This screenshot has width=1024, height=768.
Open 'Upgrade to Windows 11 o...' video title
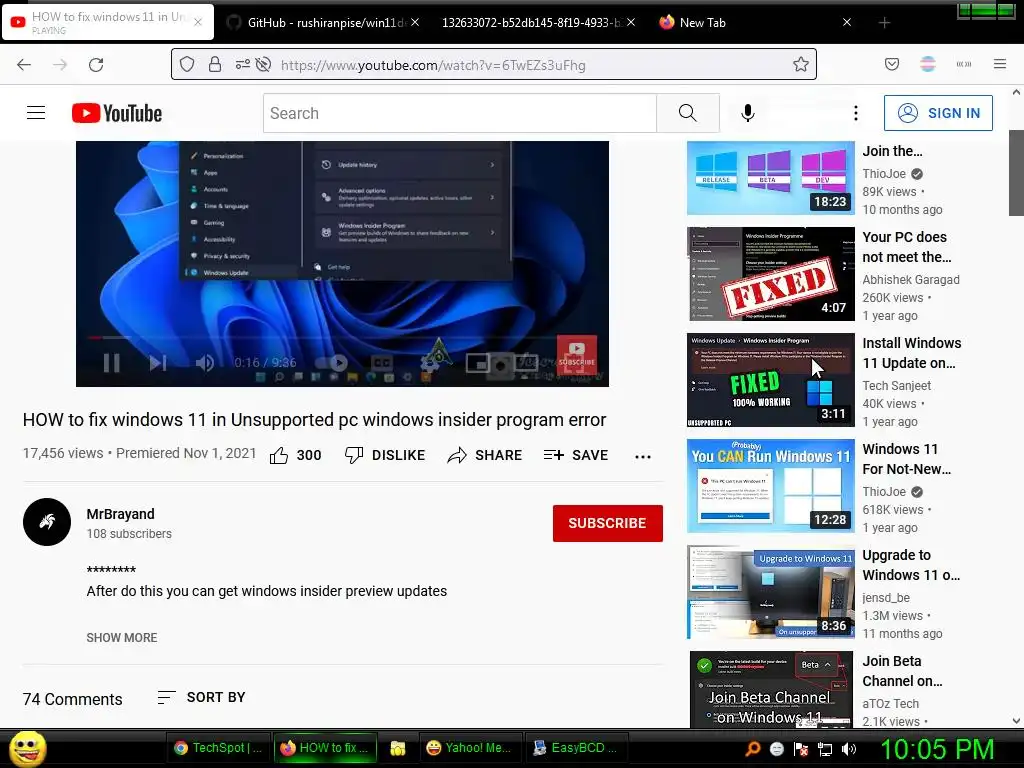(911, 565)
